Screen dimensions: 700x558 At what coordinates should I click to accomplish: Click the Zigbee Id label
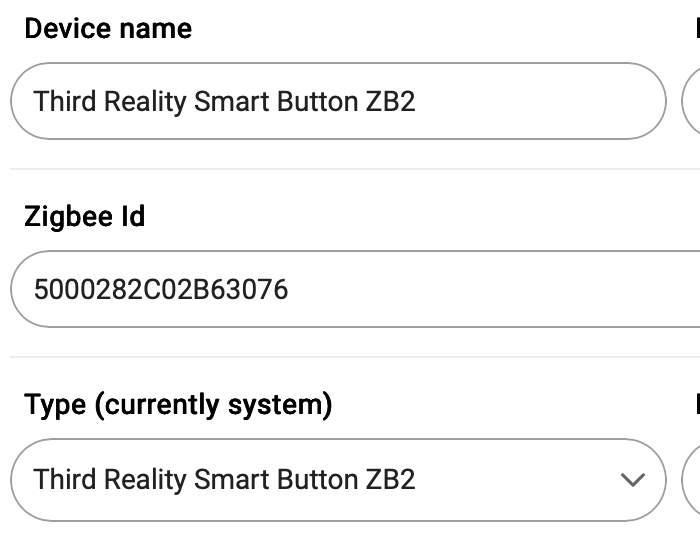click(x=84, y=217)
